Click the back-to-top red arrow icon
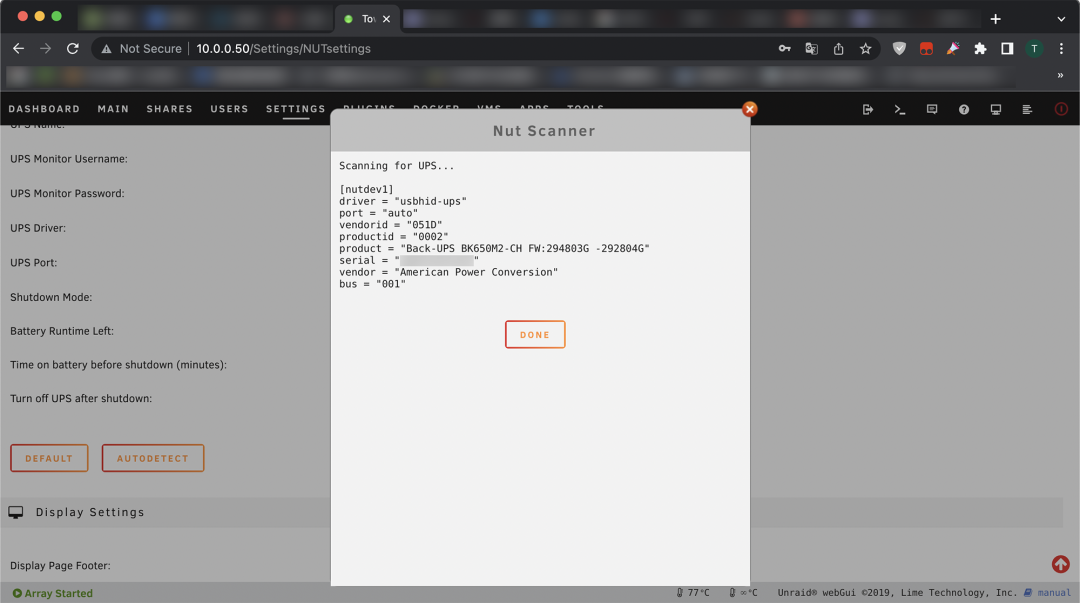 [1061, 564]
